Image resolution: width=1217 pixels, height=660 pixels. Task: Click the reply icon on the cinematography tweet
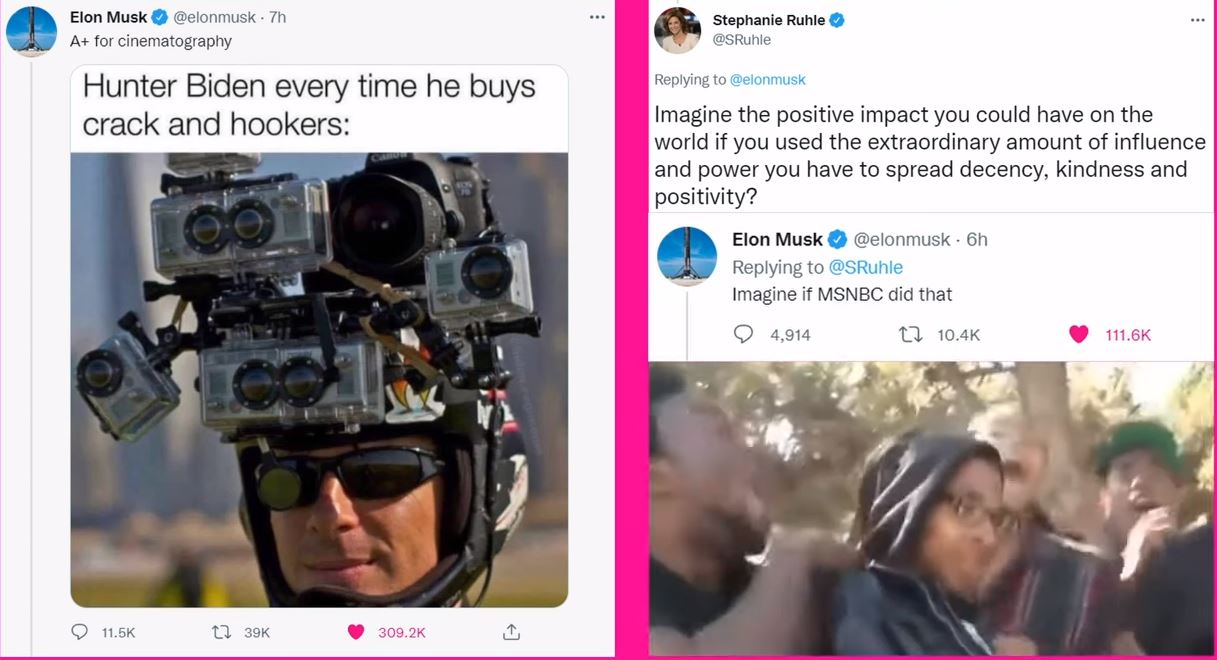[81, 632]
